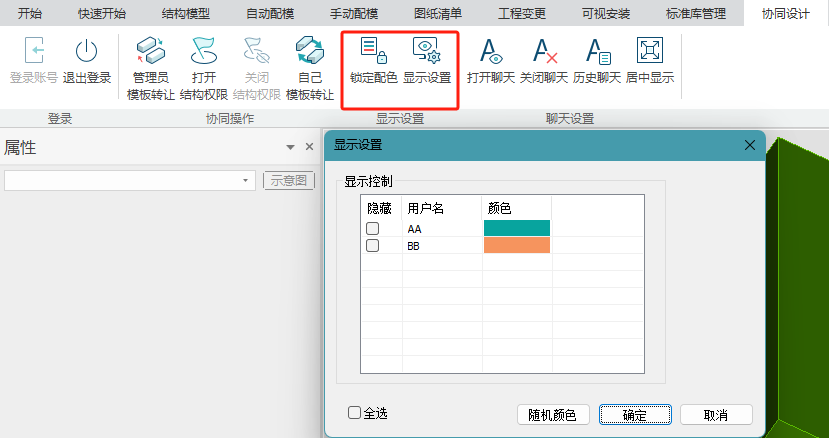This screenshot has width=829, height=438.
Task: Open the 标准库管理 tab
Action: click(x=696, y=13)
